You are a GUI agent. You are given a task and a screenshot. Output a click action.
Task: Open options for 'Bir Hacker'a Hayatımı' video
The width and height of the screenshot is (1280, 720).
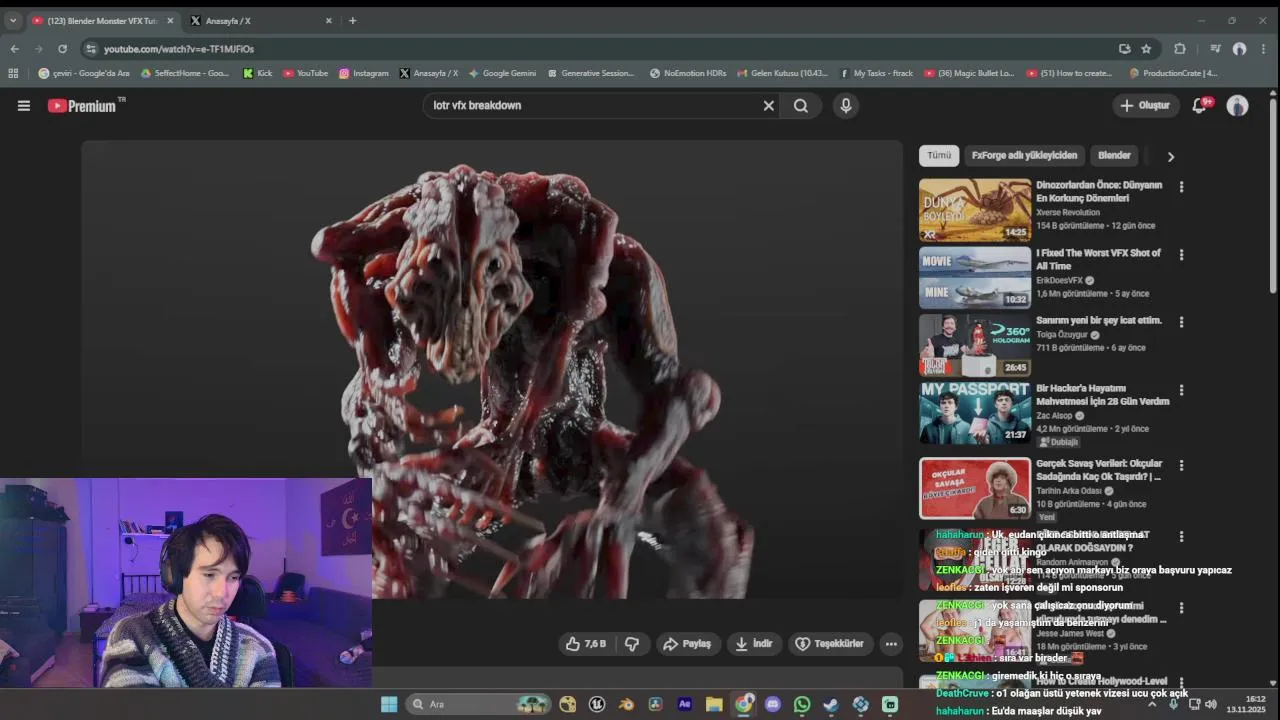coord(1181,390)
